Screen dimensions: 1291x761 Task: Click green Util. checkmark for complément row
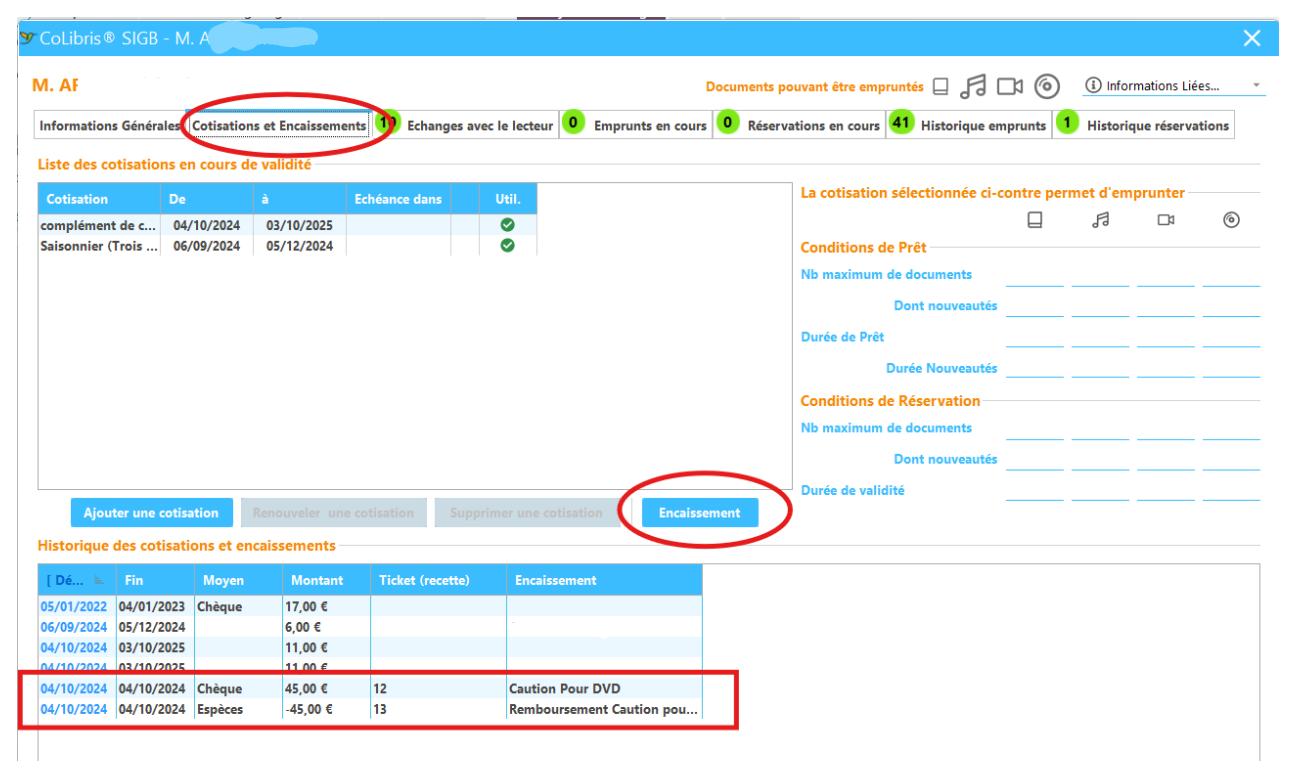(x=507, y=225)
